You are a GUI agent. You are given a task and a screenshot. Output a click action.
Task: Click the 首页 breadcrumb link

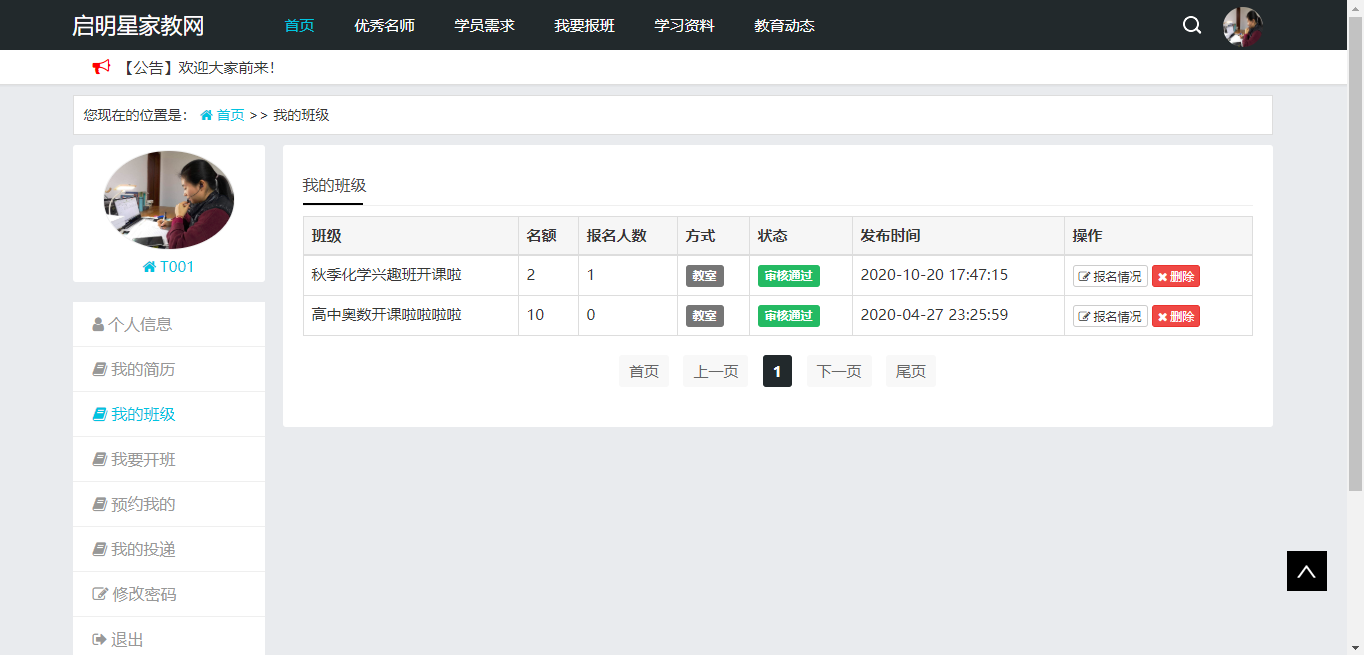[x=230, y=115]
